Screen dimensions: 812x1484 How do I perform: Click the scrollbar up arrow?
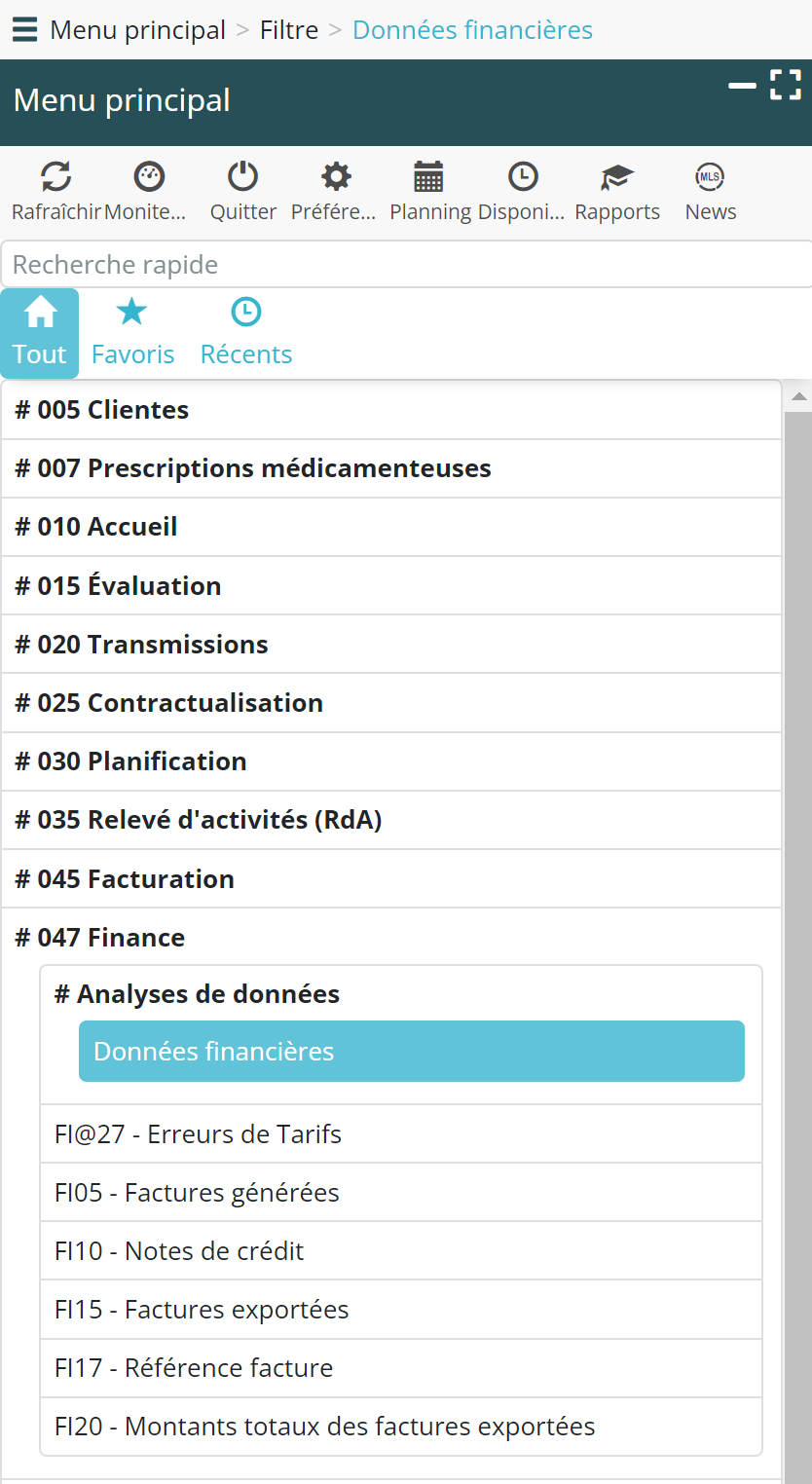[798, 396]
